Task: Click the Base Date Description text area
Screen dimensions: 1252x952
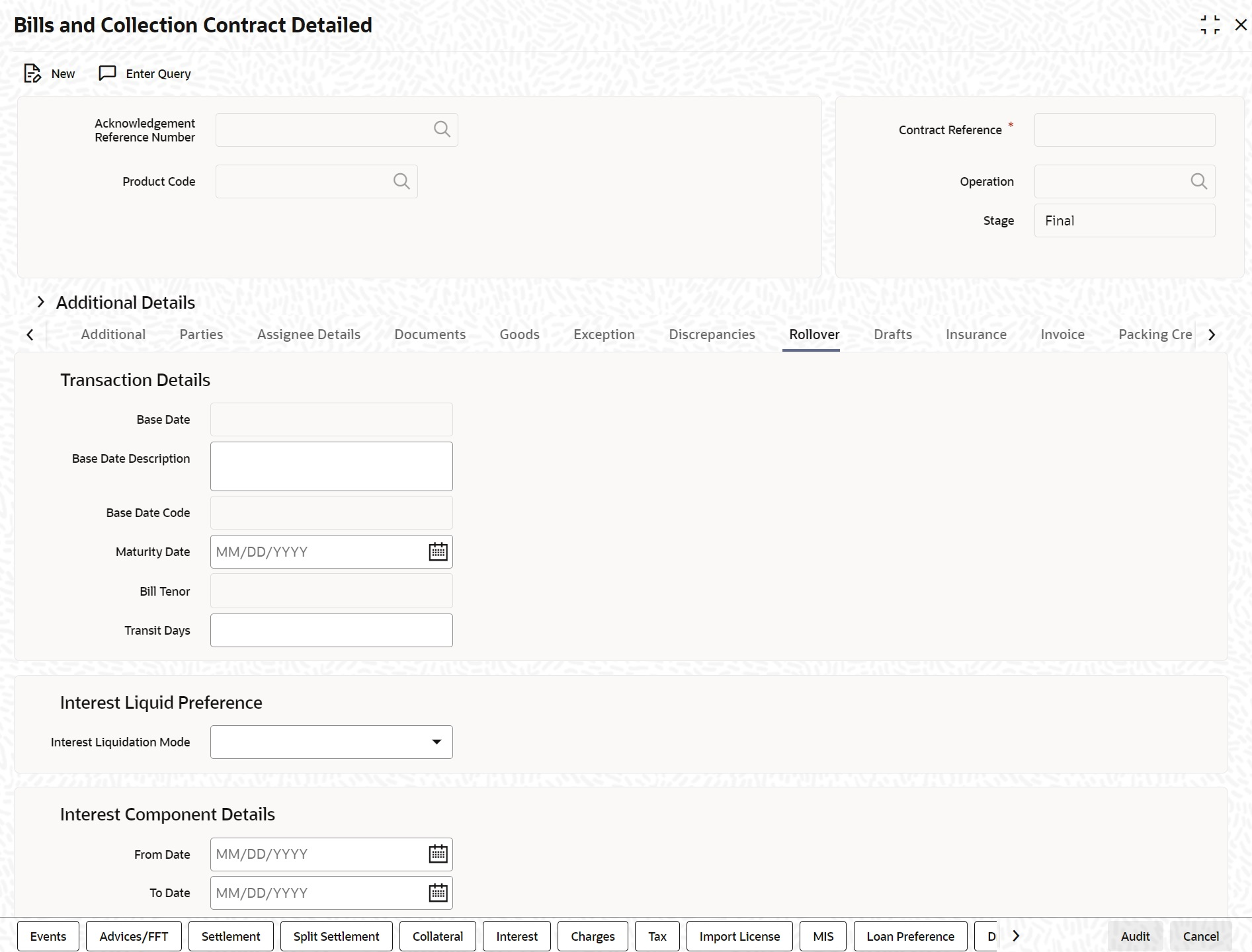Action: (x=331, y=466)
